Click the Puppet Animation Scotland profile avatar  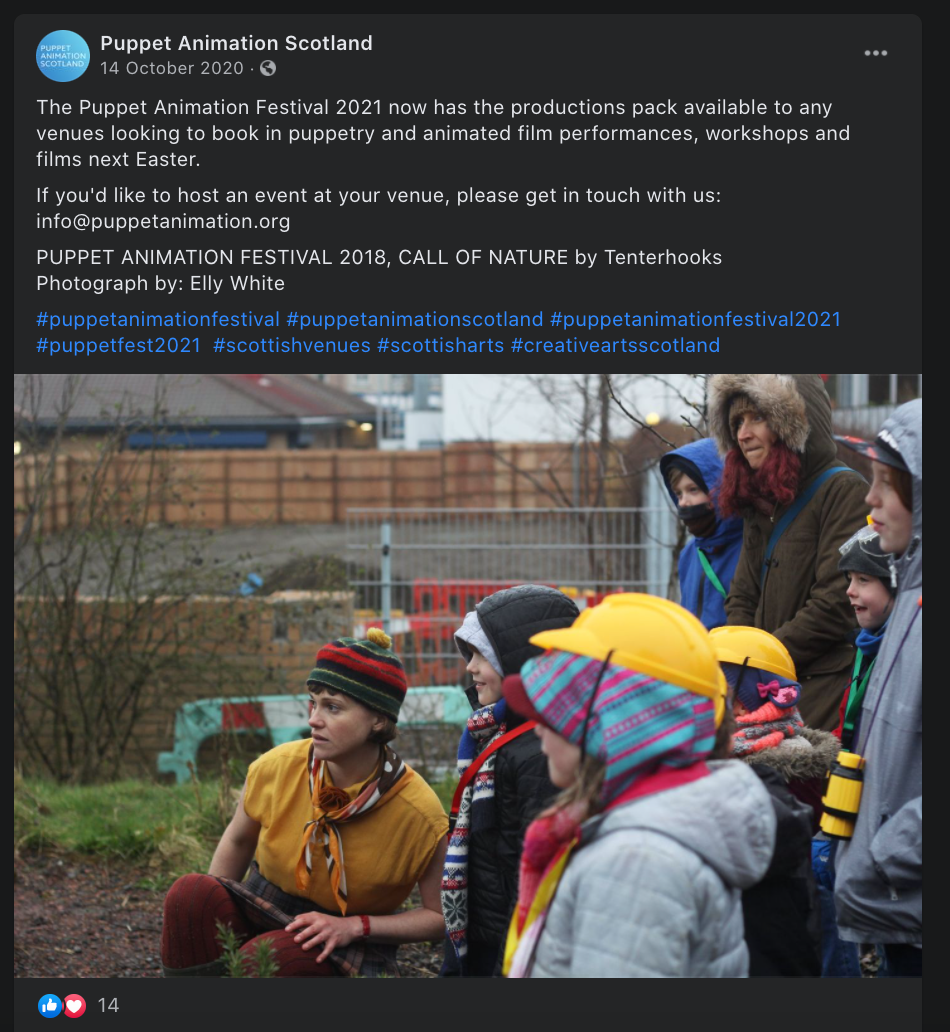63,56
